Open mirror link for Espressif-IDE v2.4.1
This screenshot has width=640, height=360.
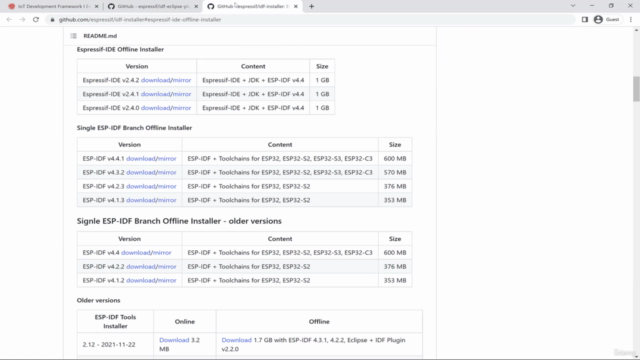coord(182,94)
